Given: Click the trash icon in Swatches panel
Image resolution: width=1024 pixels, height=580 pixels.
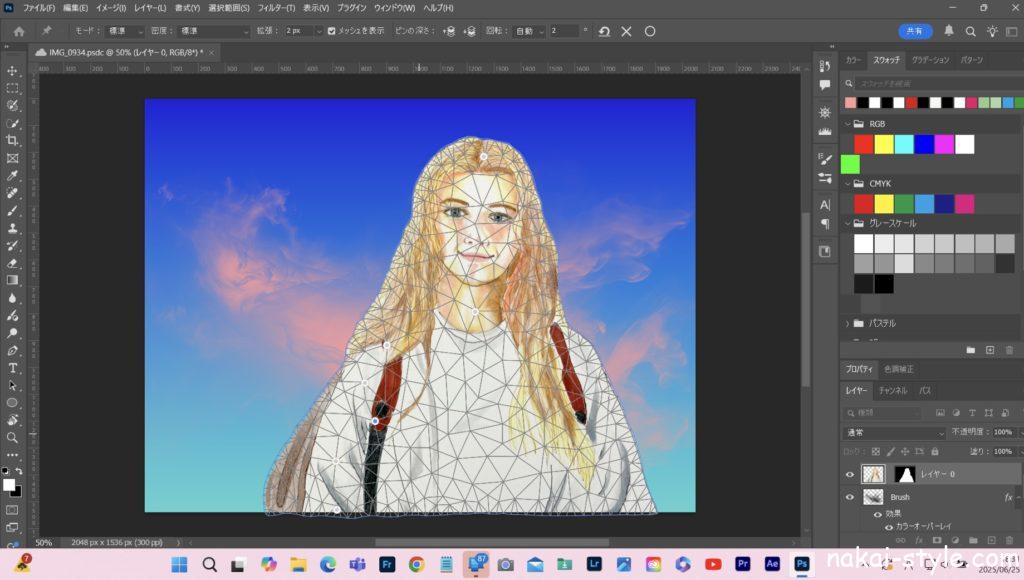Looking at the screenshot, I should [1009, 350].
